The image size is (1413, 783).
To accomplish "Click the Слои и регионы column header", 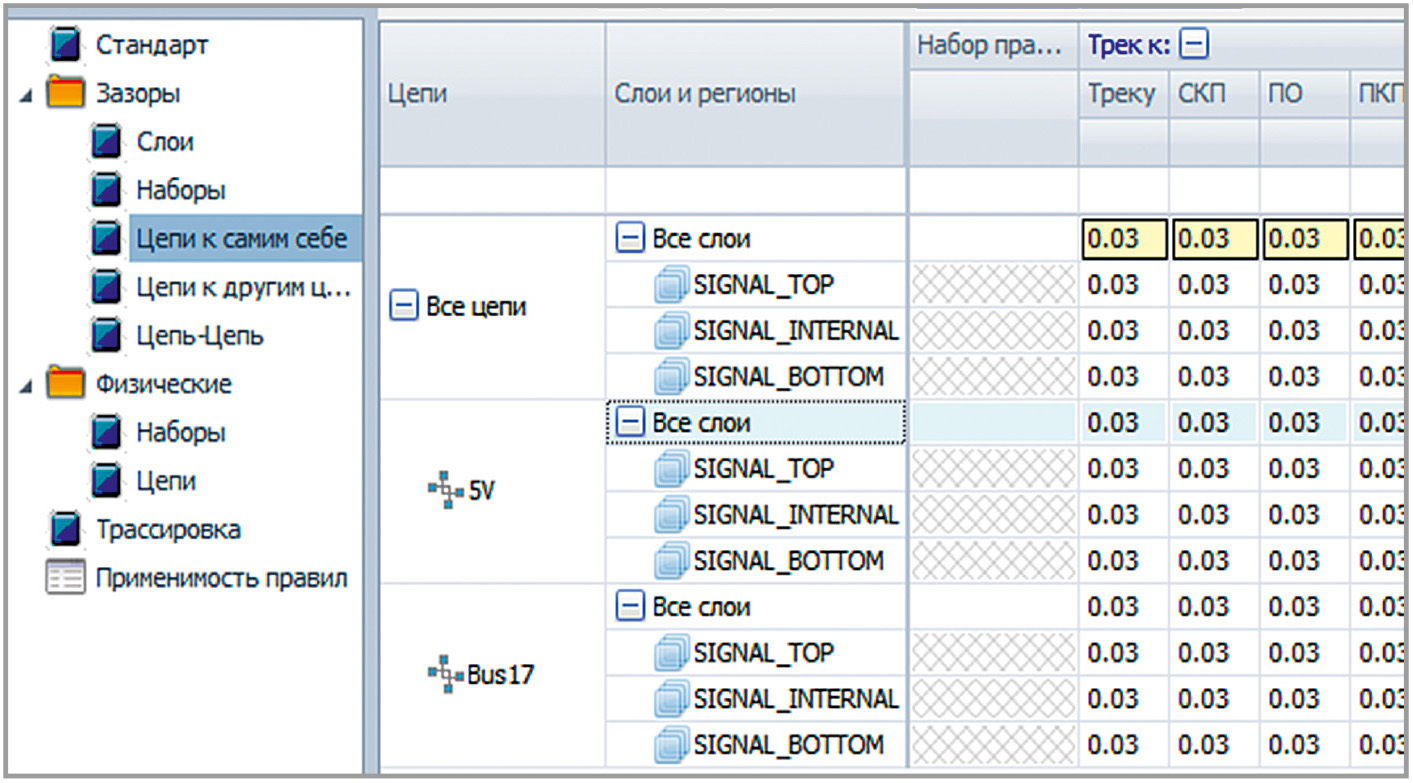I will pos(704,94).
